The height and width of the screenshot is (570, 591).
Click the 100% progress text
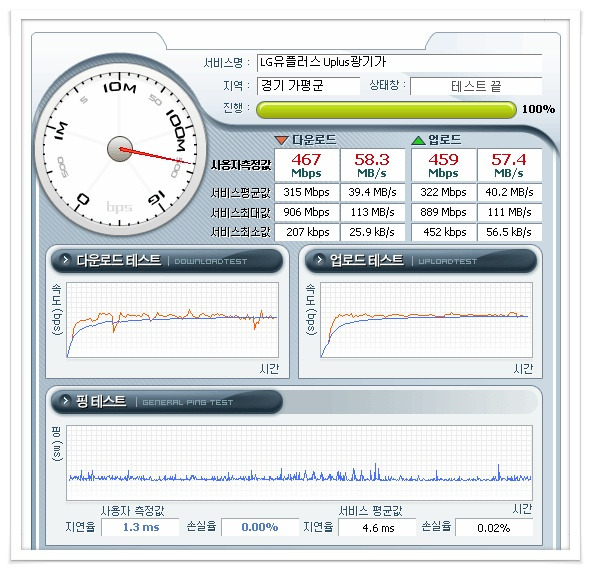[x=538, y=109]
